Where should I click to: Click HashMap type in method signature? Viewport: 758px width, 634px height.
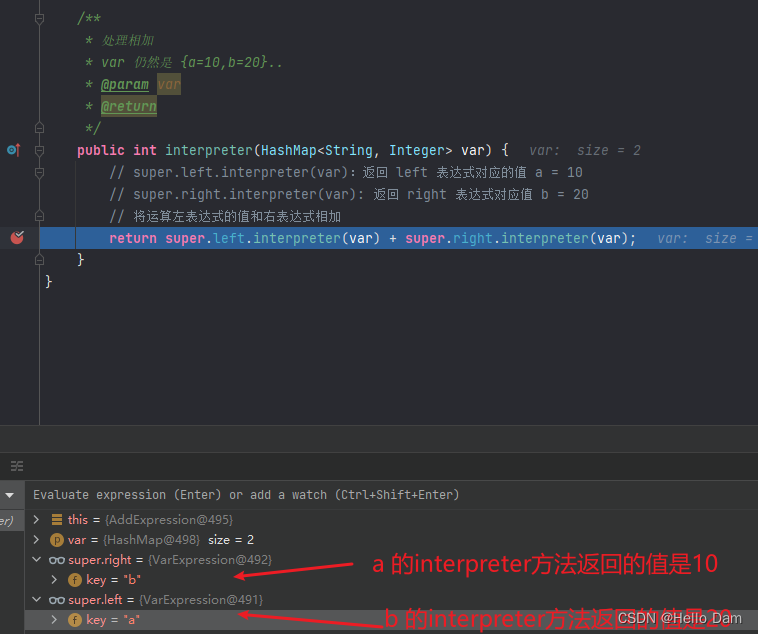tap(289, 150)
